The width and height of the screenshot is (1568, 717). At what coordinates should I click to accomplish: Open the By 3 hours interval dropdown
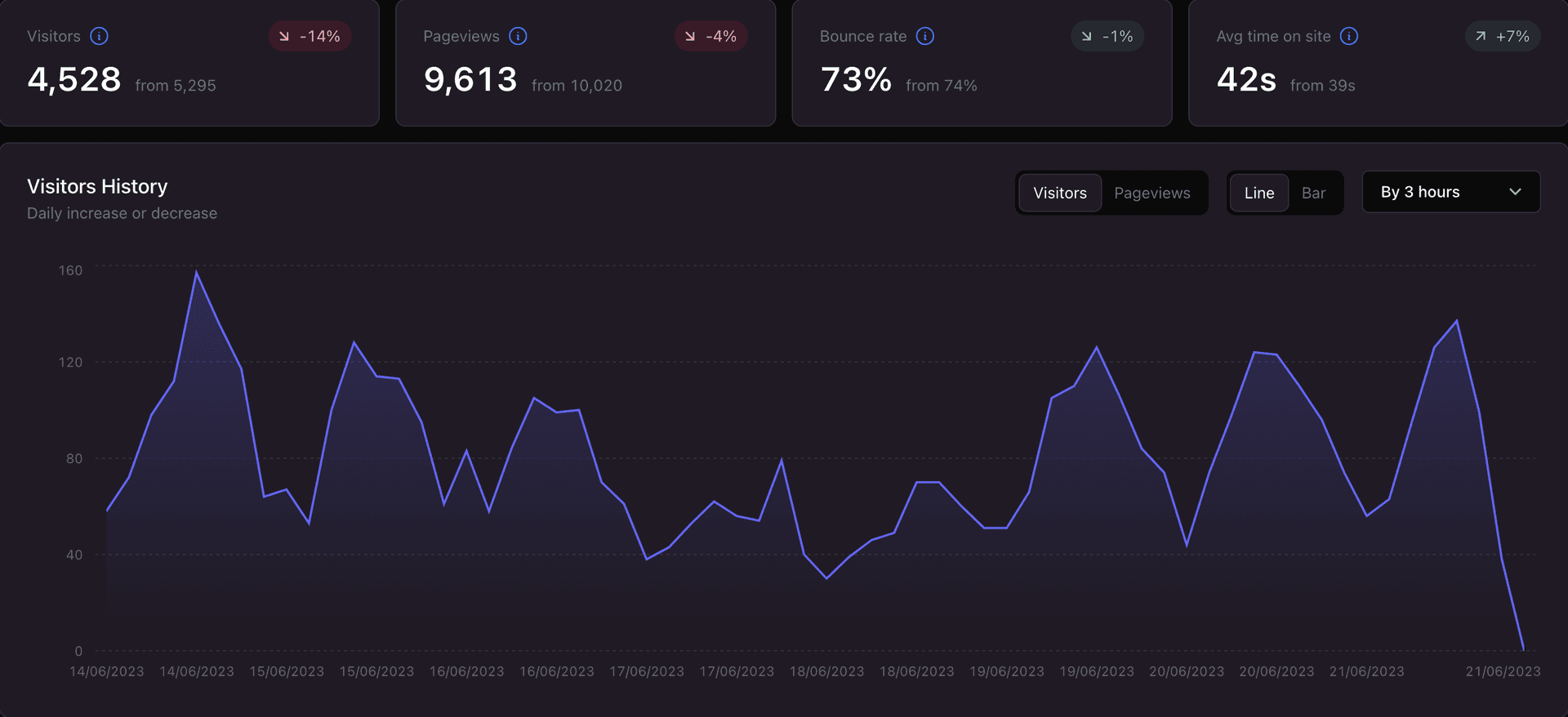click(x=1451, y=192)
